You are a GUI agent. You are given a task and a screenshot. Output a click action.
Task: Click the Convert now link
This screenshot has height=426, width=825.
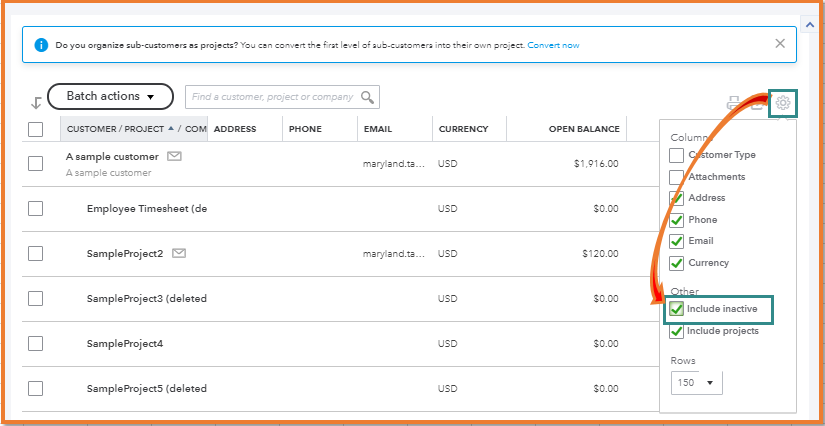pyautogui.click(x=553, y=45)
